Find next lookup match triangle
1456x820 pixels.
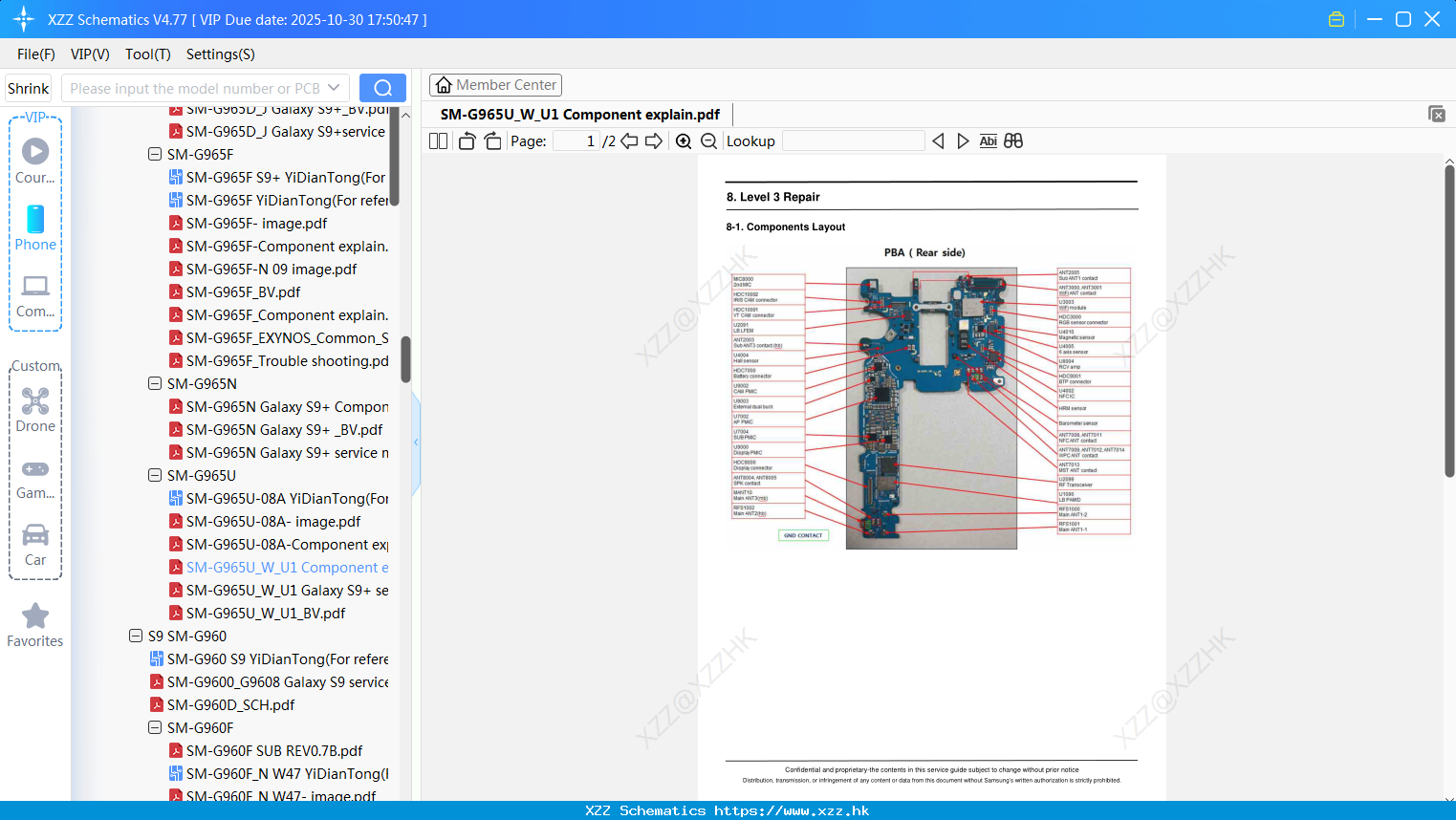click(963, 141)
